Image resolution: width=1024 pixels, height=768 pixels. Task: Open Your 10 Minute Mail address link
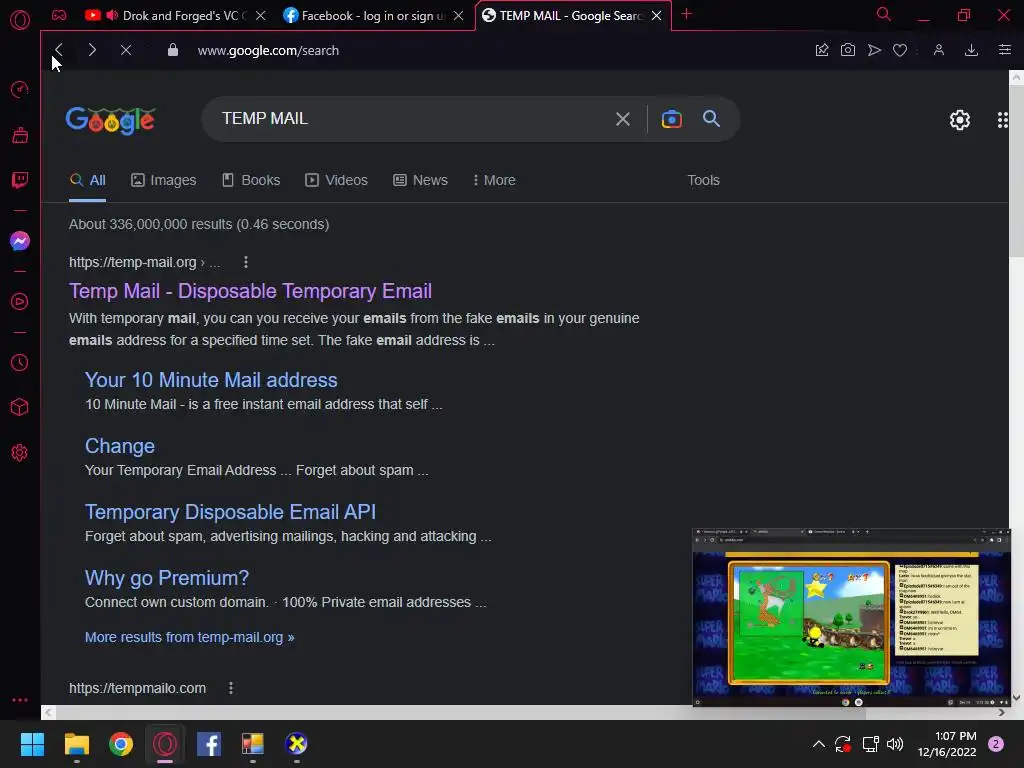211,380
